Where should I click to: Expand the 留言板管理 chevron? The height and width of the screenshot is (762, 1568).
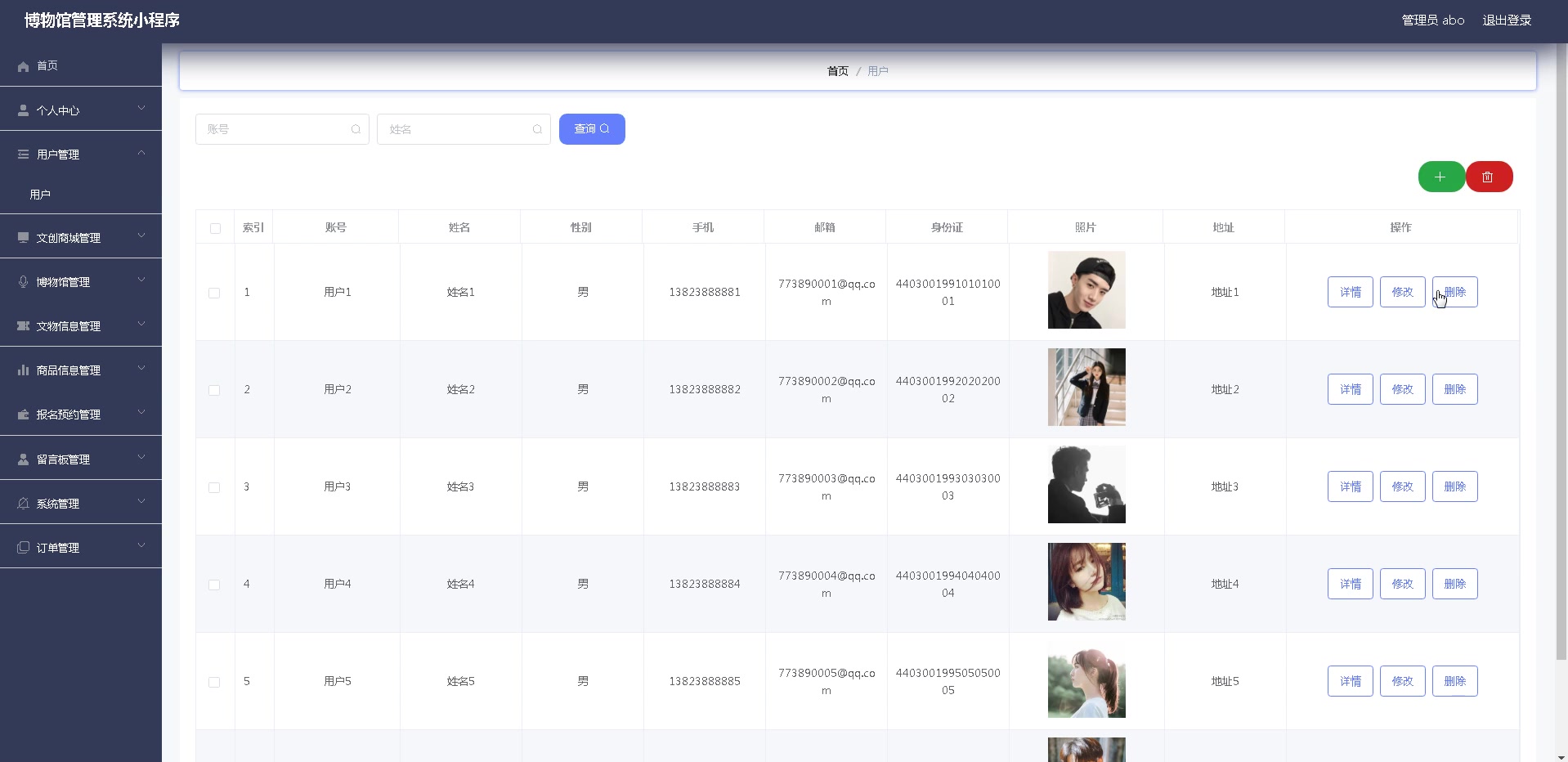point(141,458)
